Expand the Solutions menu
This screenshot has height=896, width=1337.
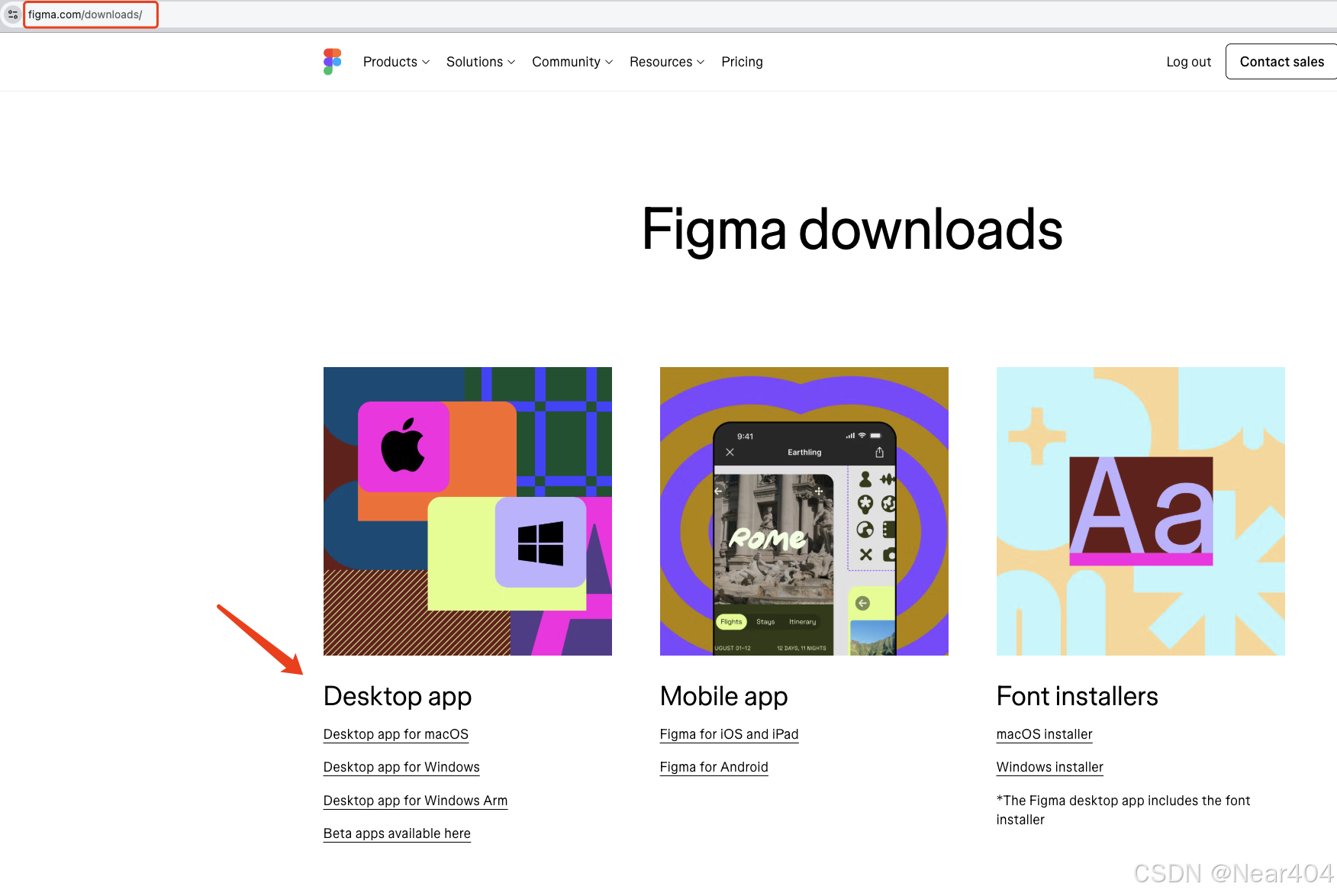coord(481,62)
